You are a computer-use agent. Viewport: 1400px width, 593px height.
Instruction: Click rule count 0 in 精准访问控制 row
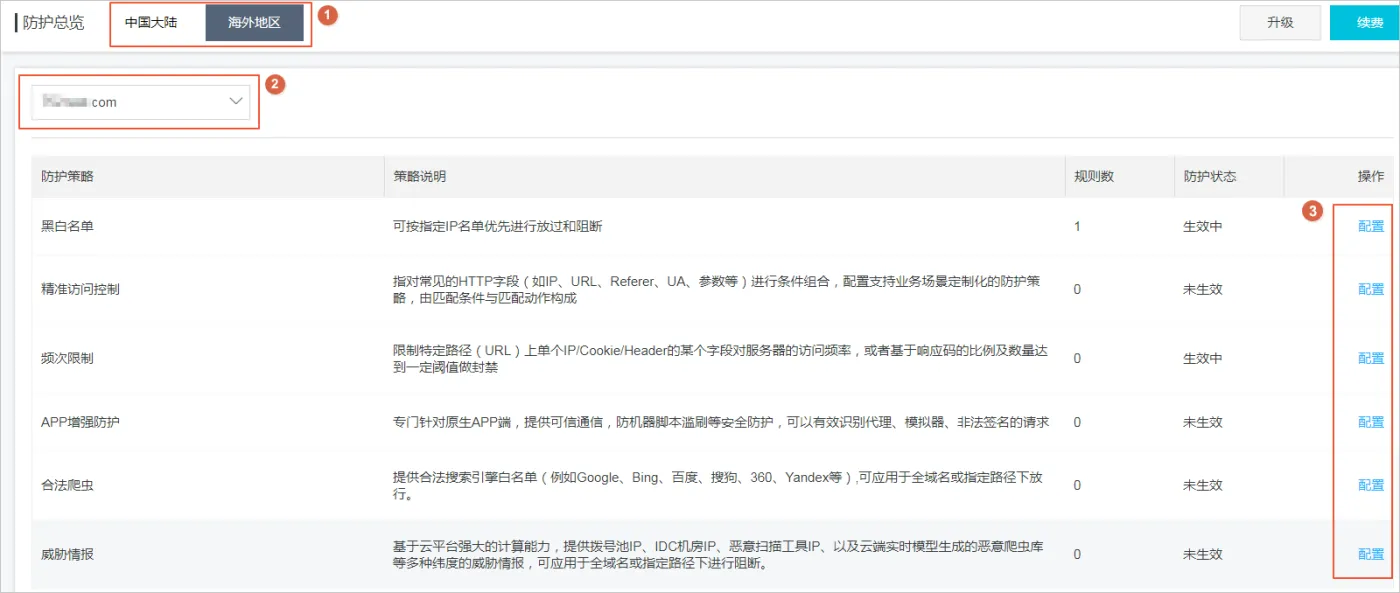[x=1077, y=289]
